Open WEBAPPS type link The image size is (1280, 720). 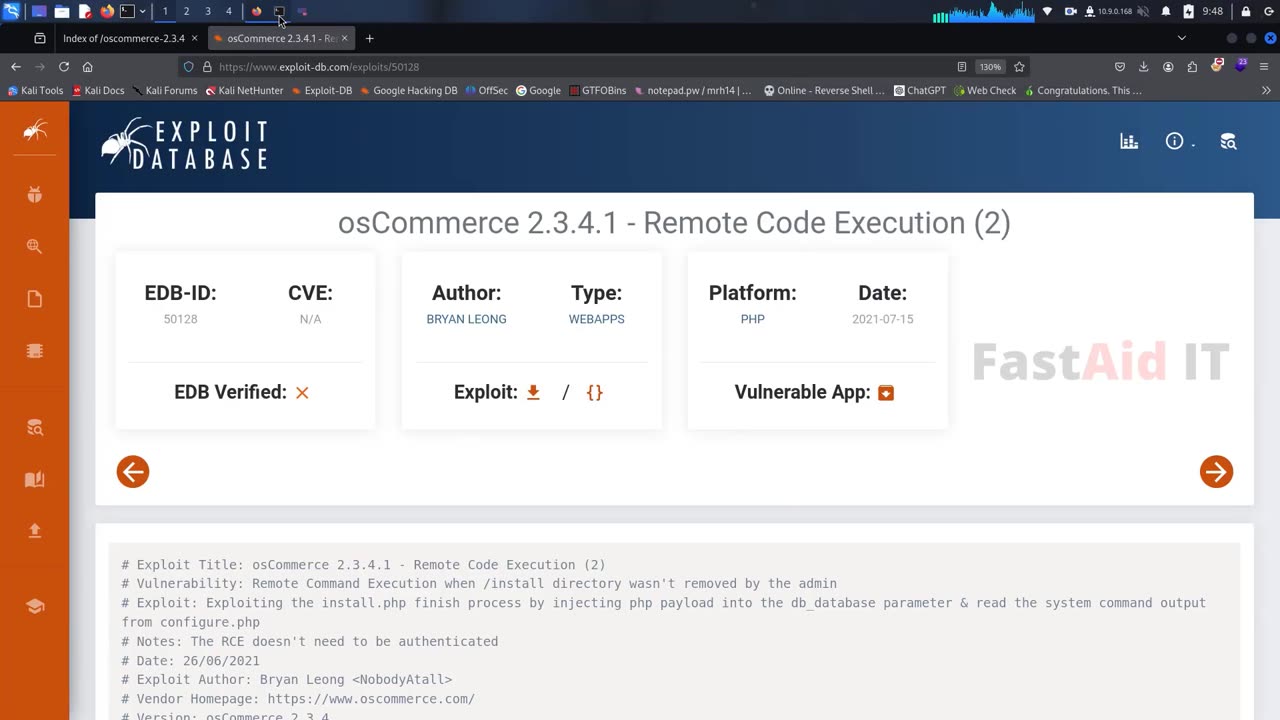596,319
